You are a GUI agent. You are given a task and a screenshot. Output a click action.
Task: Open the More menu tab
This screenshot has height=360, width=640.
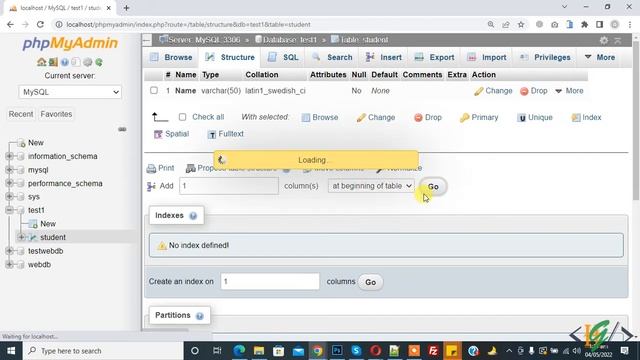(600, 58)
